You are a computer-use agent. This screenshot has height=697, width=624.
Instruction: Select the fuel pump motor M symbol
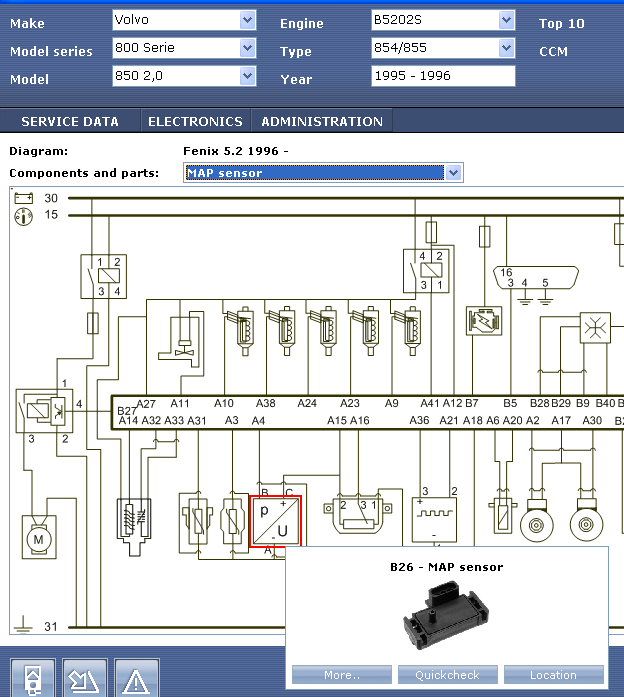point(39,537)
